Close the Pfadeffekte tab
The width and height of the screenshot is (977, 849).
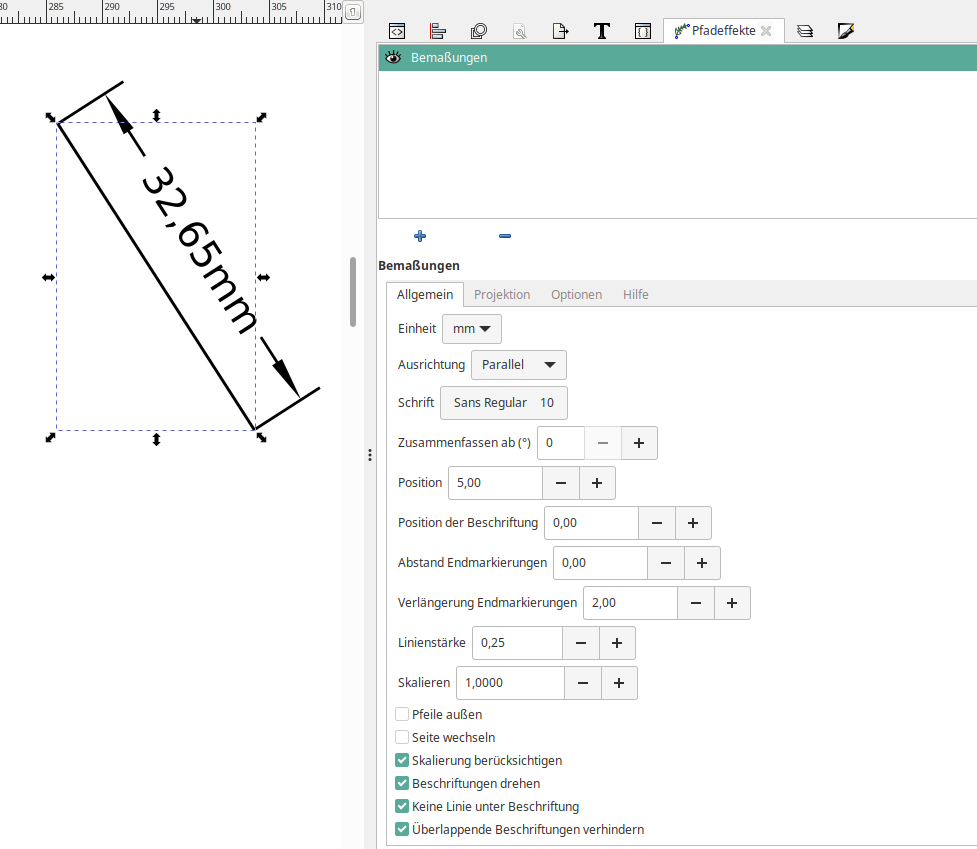pyautogui.click(x=766, y=31)
